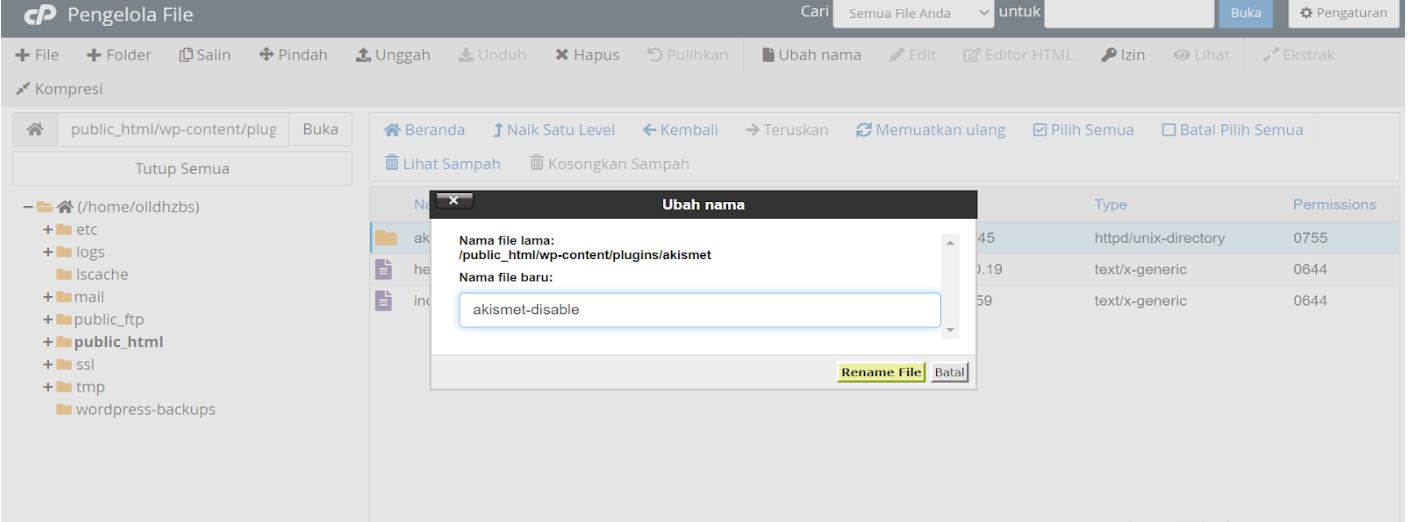
Task: Click the 0755 permissions value
Action: coord(1310,238)
